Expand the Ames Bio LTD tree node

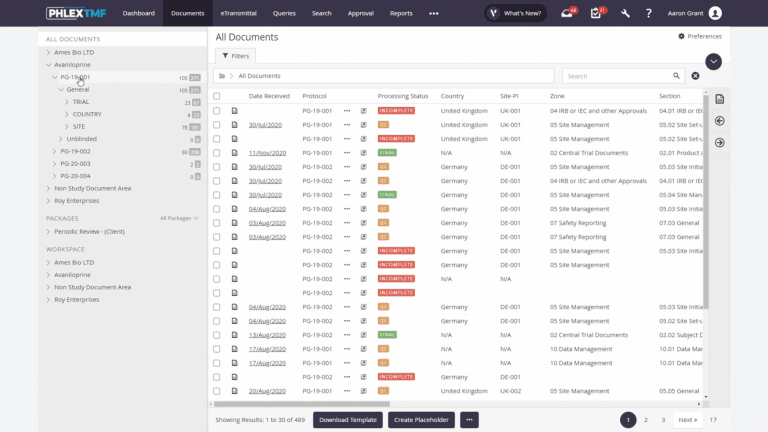(48, 52)
